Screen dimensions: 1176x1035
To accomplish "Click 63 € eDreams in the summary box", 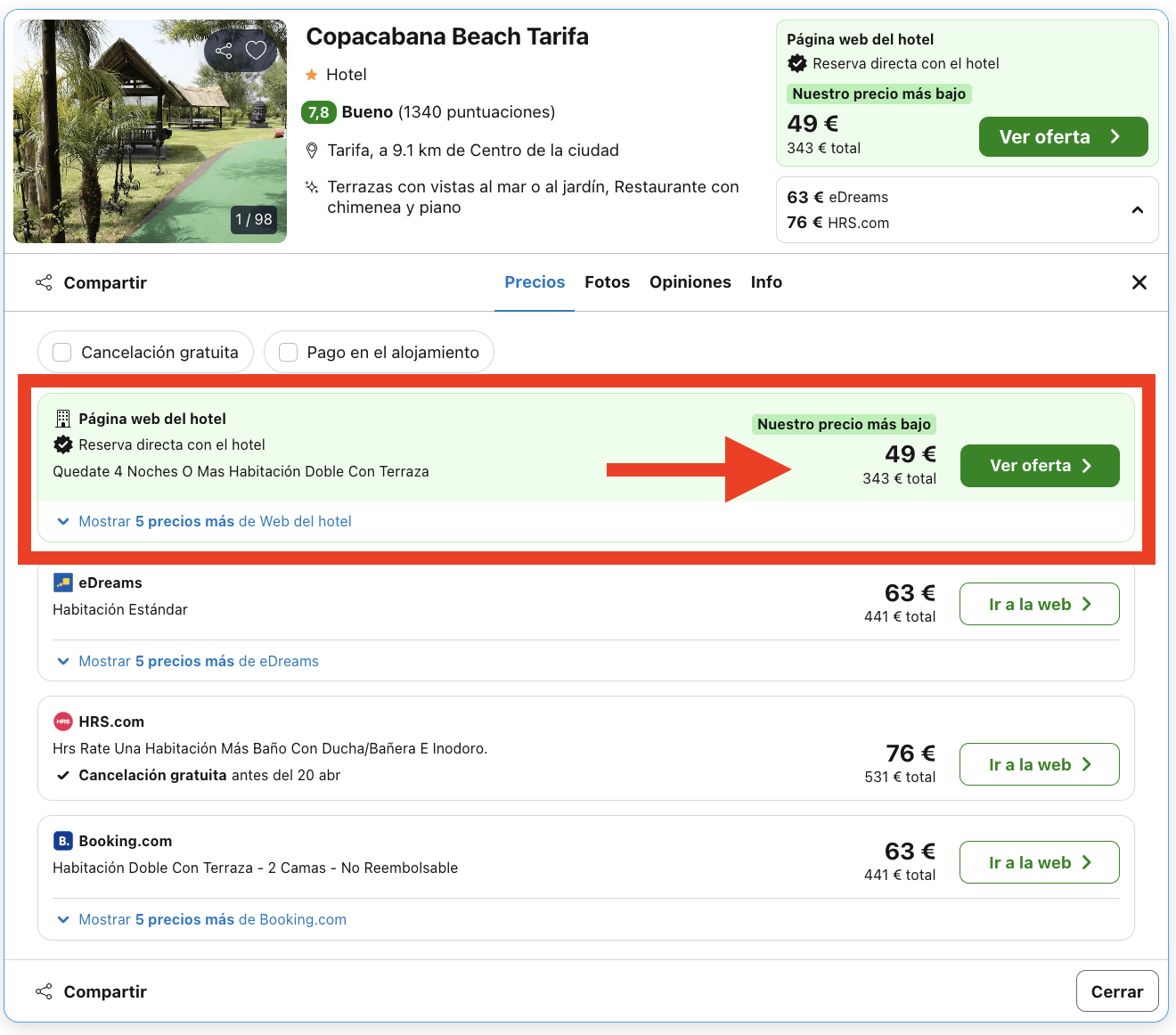I will 837,197.
